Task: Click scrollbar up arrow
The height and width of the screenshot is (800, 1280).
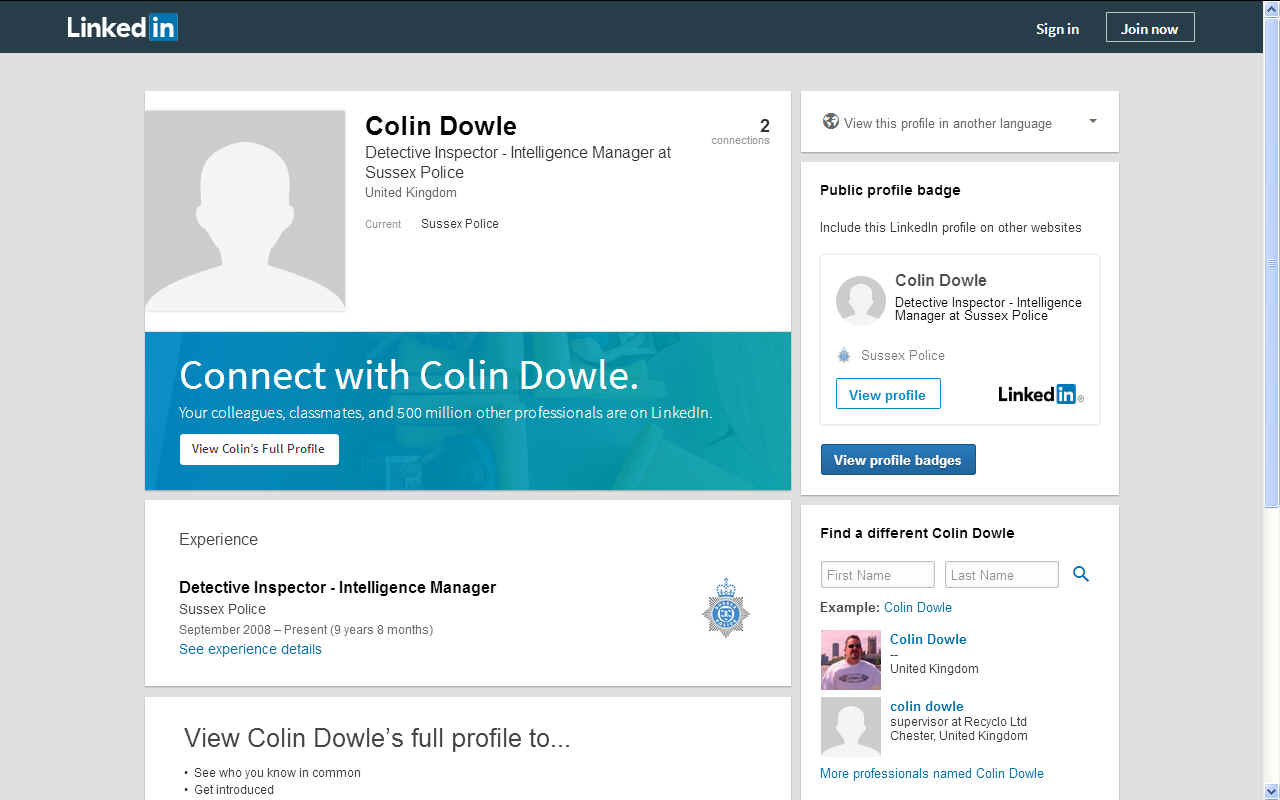Action: coord(1272,9)
